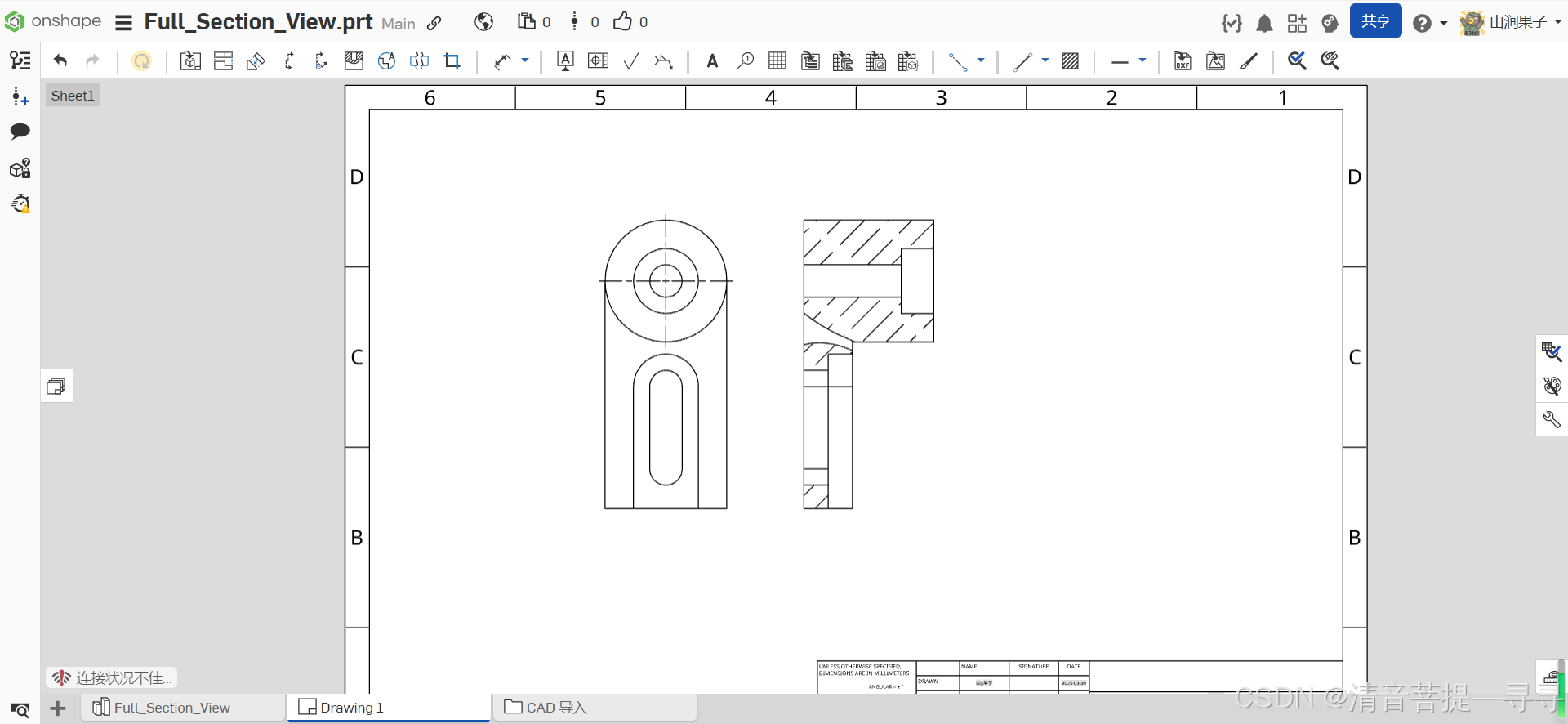This screenshot has height=724, width=1568.
Task: Open the tab manager search icon
Action: (x=20, y=709)
